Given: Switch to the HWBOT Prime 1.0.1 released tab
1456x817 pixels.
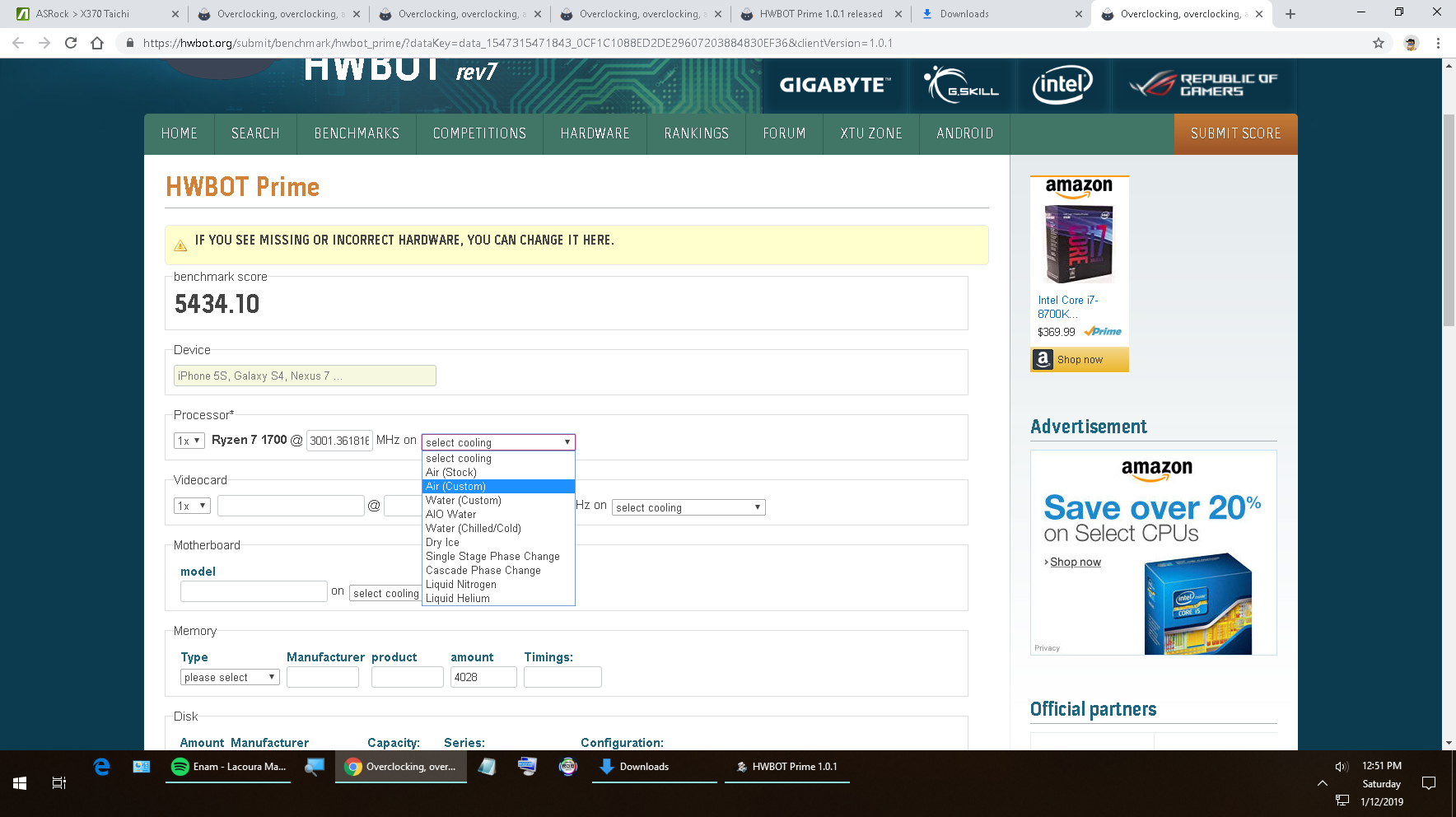Looking at the screenshot, I should click(821, 14).
